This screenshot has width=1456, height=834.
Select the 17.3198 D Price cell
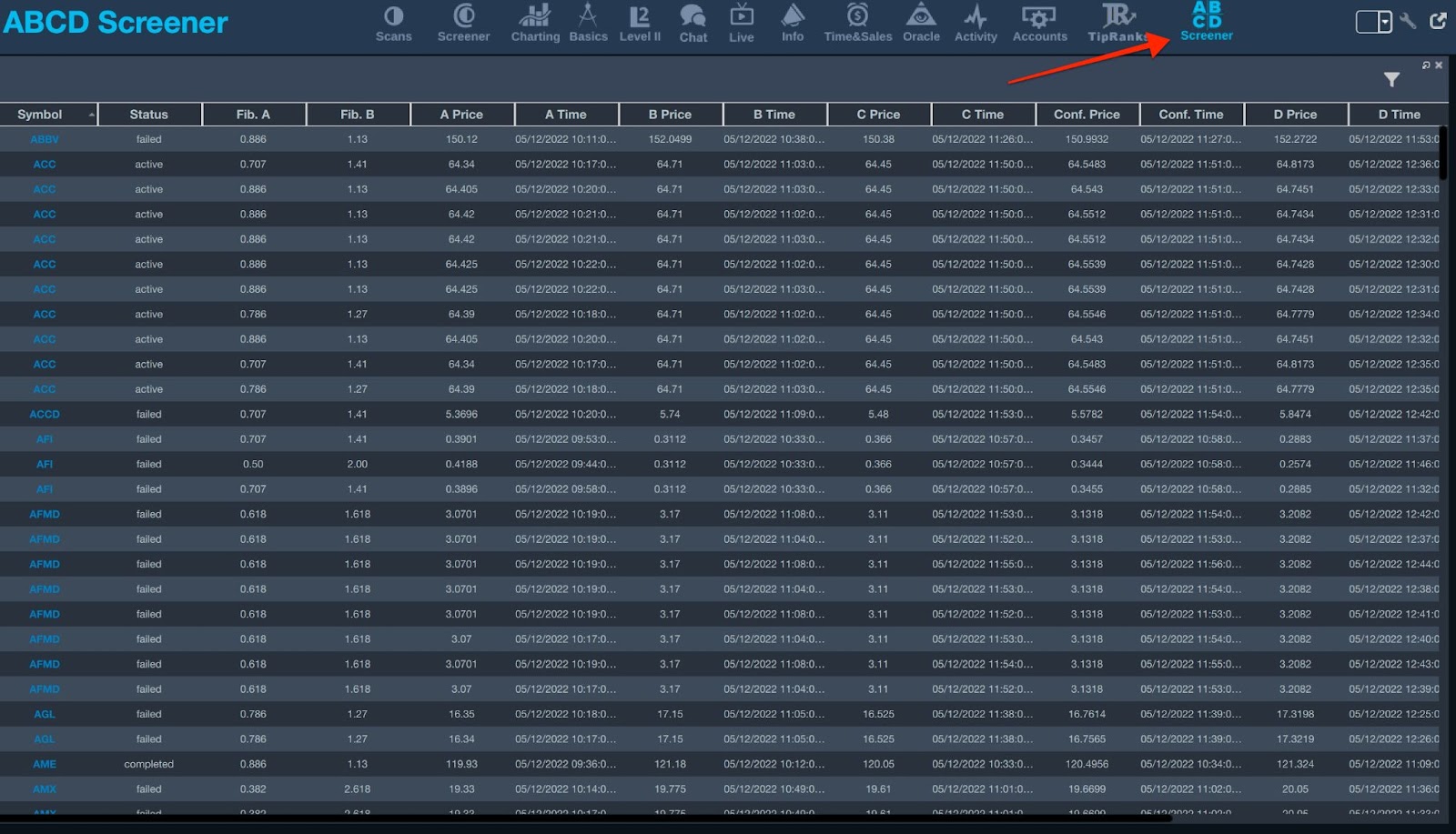tap(1295, 714)
